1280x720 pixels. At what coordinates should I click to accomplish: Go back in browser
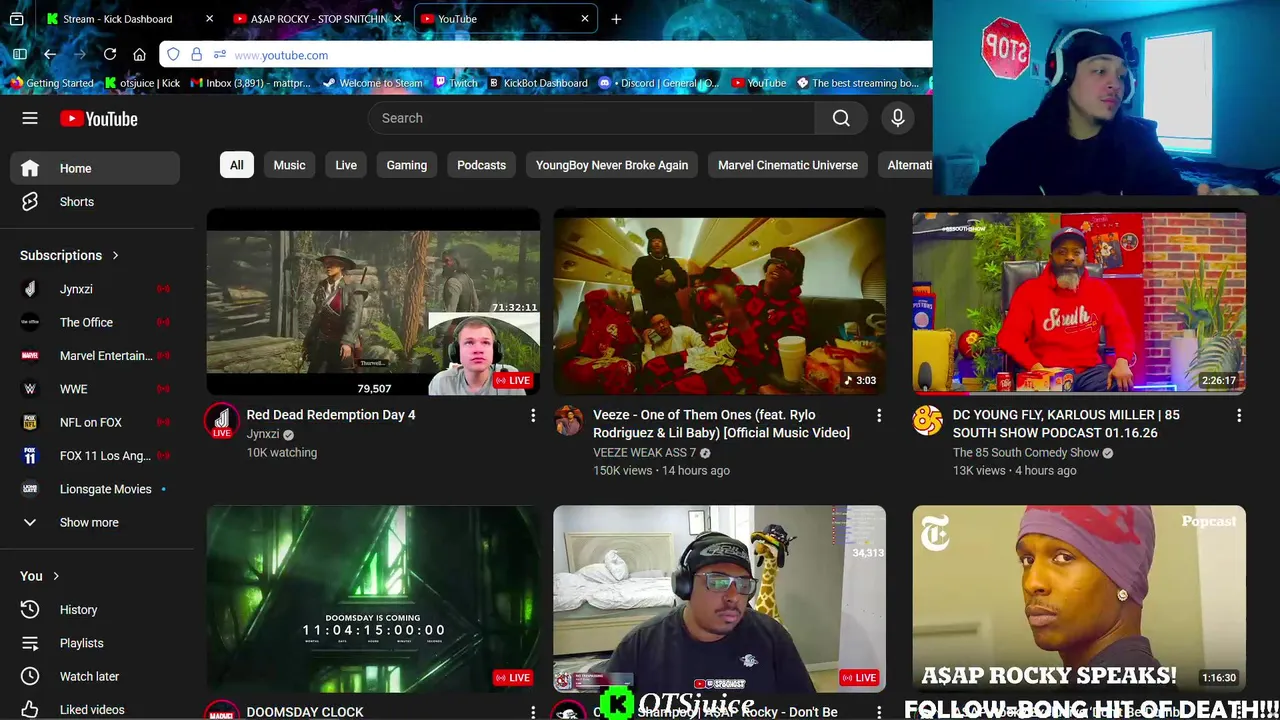50,54
